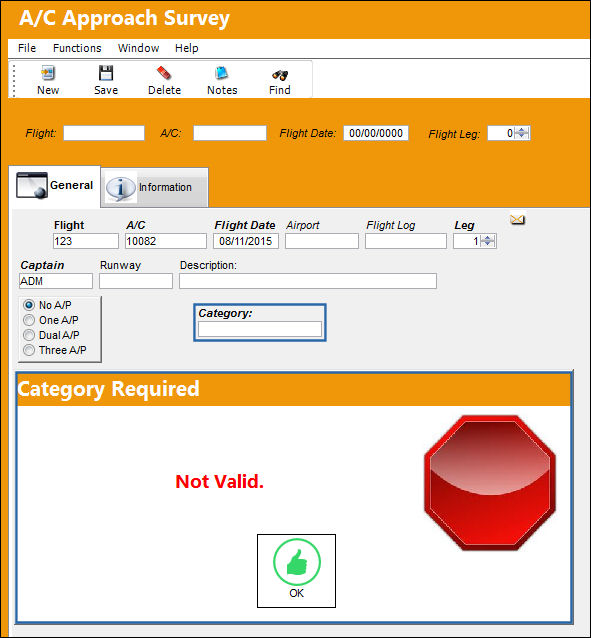Switch to the Information tab

click(155, 187)
